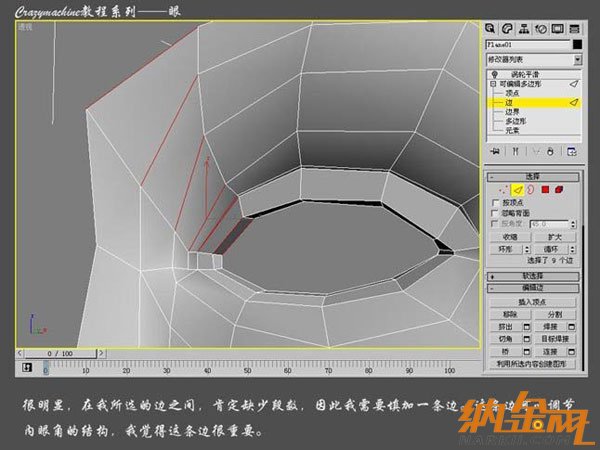The height and width of the screenshot is (450, 600).
Task: Open the Hierarchy command panel tab
Action: pyautogui.click(x=524, y=29)
